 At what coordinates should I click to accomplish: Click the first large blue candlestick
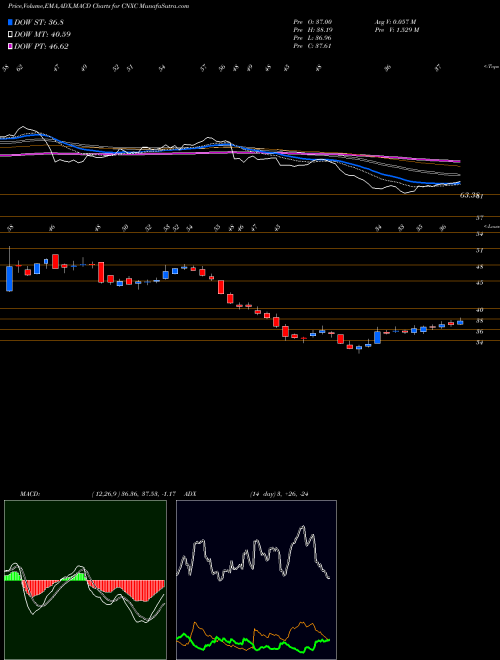tap(9, 278)
